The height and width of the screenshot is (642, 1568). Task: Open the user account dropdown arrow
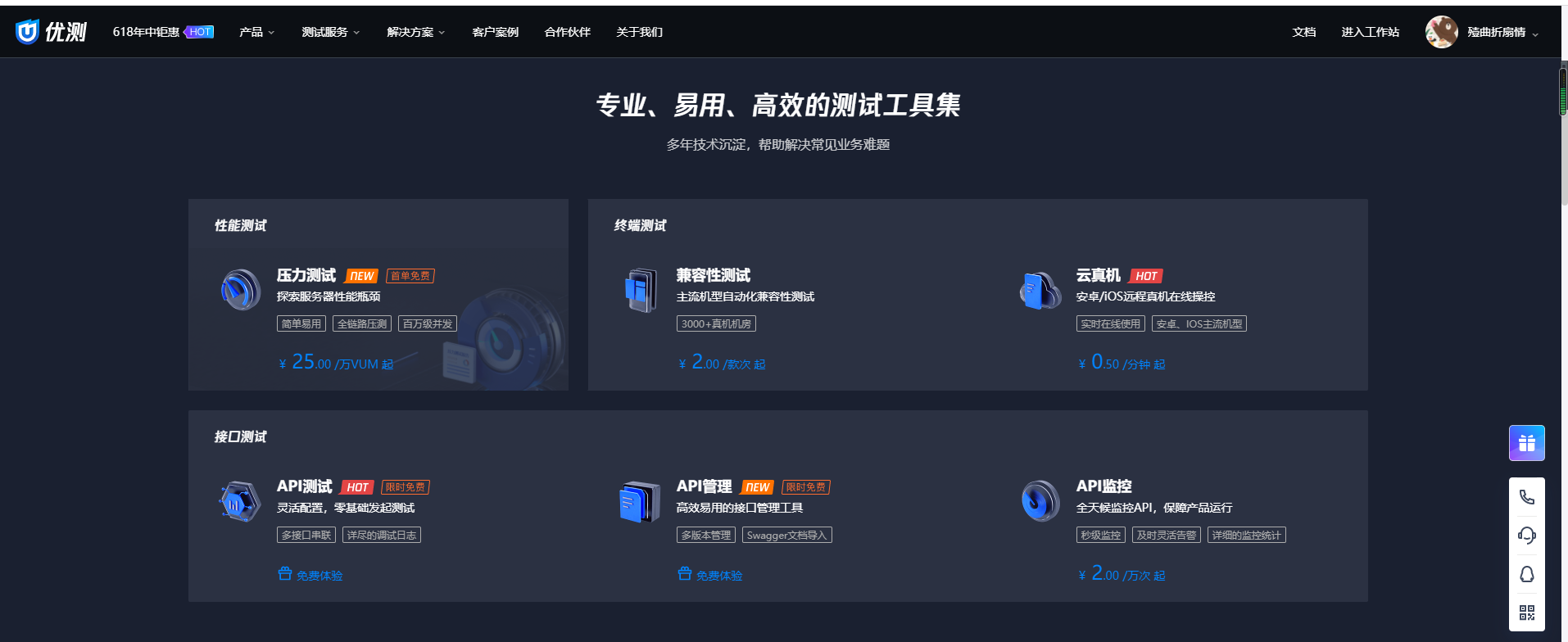tap(1535, 34)
